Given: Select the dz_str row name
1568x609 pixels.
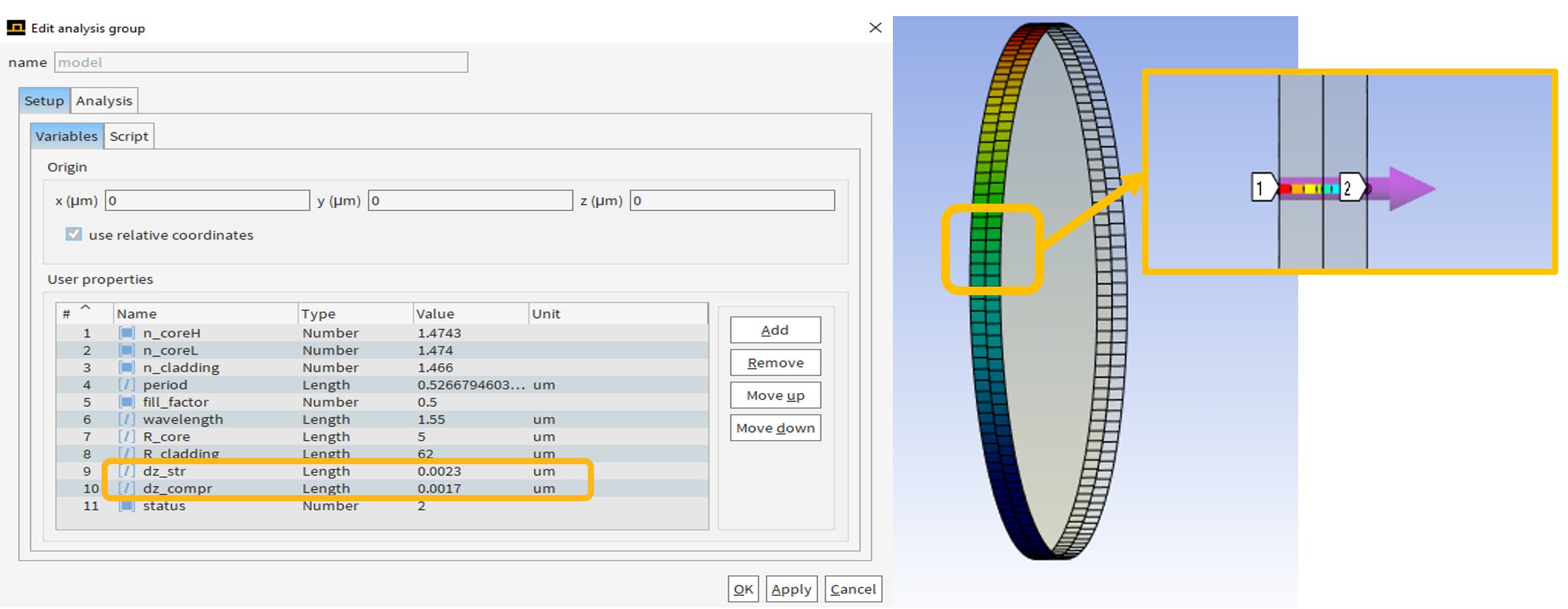Looking at the screenshot, I should tap(165, 472).
